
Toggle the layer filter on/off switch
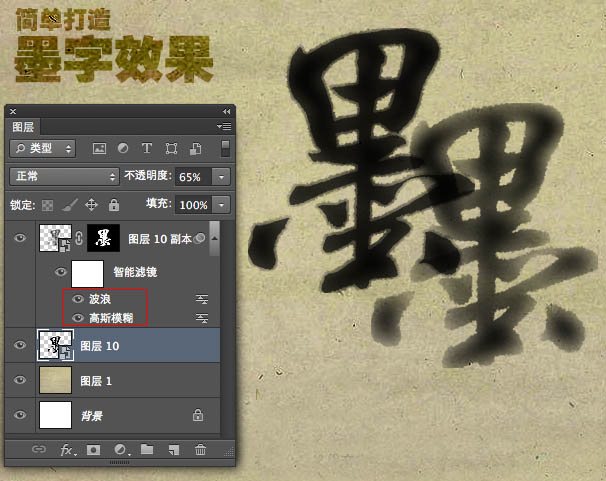pos(225,148)
